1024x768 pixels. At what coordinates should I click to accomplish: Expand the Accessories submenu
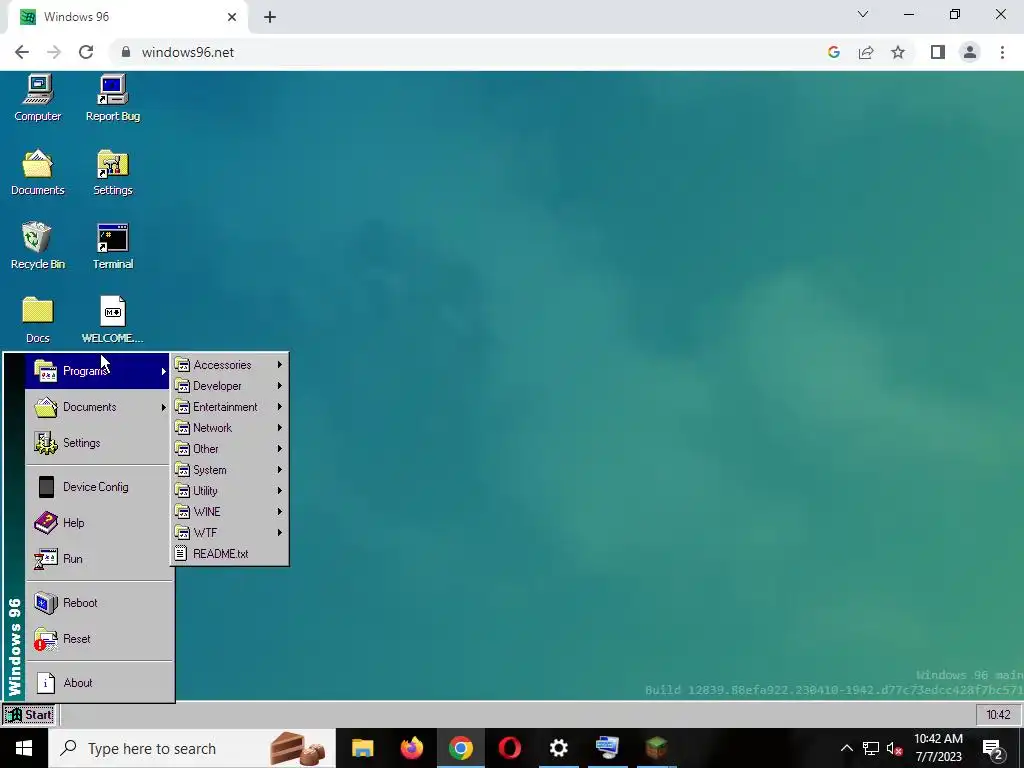tap(229, 364)
